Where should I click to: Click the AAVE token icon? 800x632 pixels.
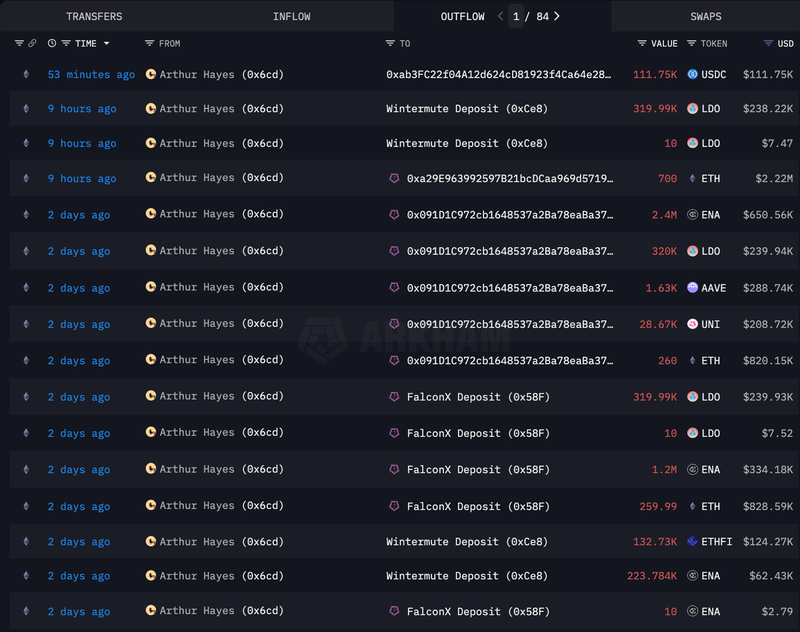tap(692, 288)
